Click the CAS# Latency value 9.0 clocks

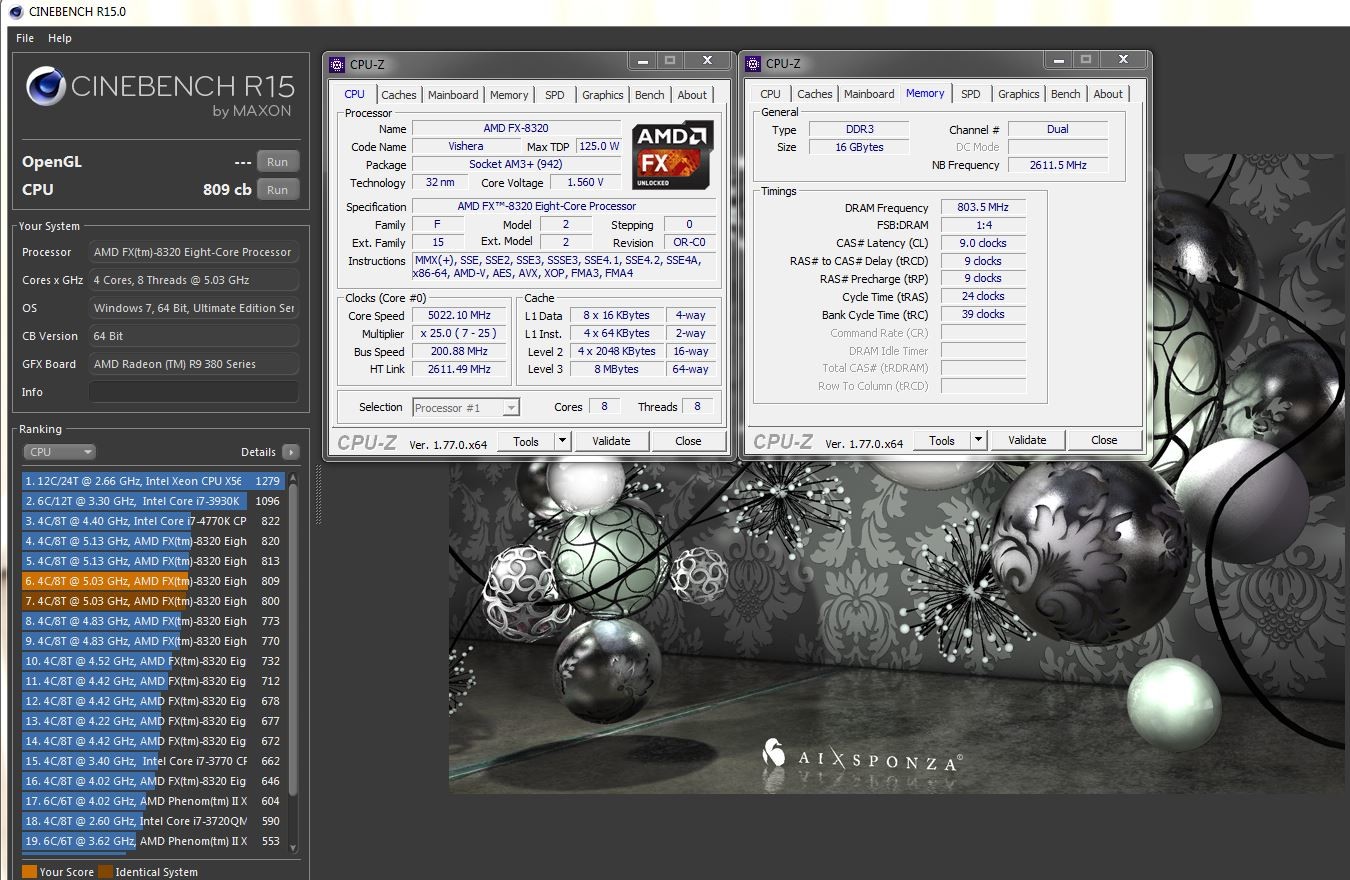click(983, 243)
